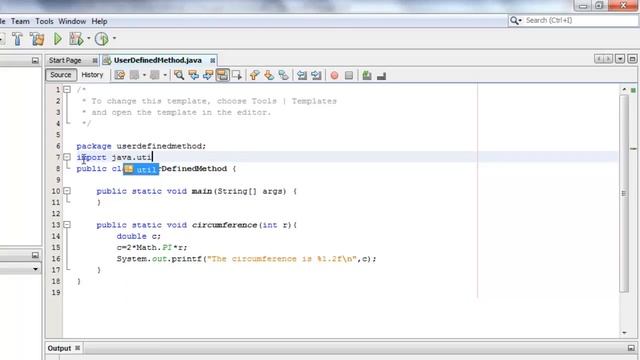Click the 'package userdefinedmethod;' line
The width and height of the screenshot is (640, 360).
[x=141, y=146]
